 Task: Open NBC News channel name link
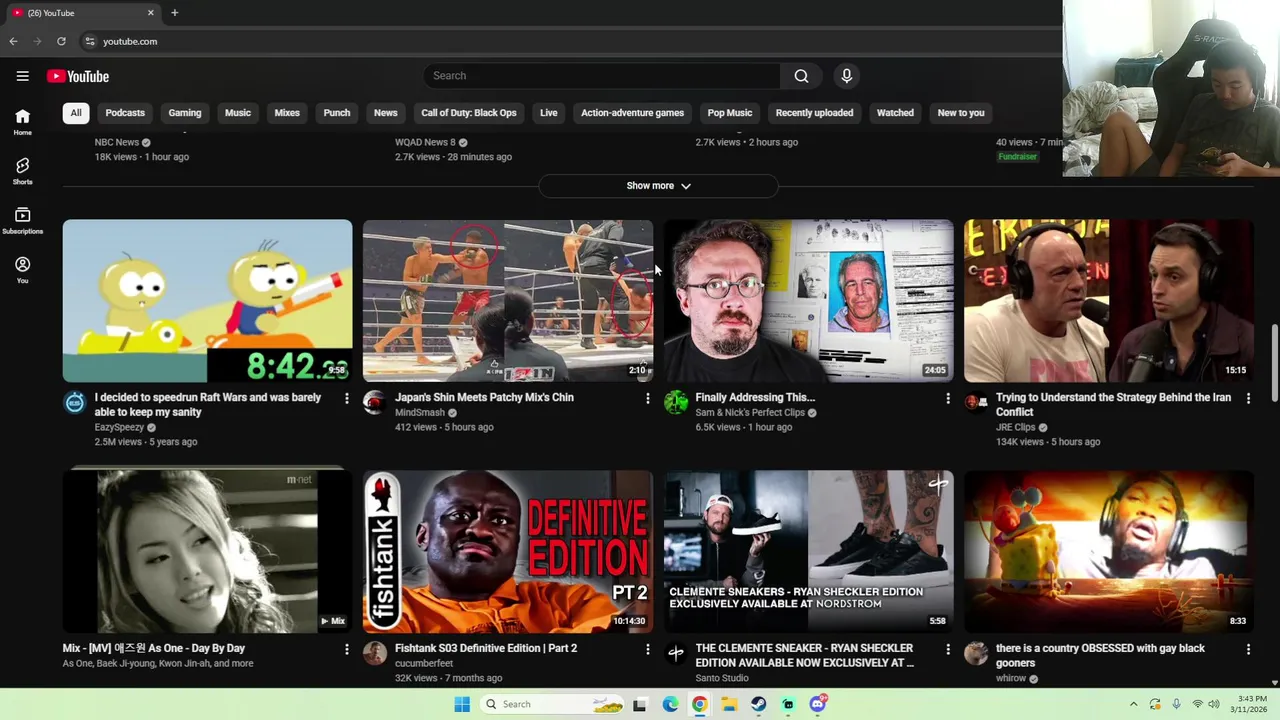tap(117, 142)
